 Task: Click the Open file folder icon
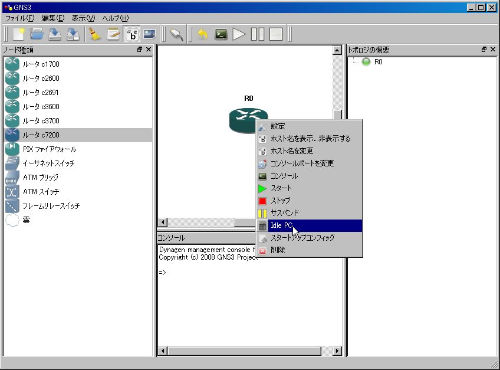(x=37, y=34)
